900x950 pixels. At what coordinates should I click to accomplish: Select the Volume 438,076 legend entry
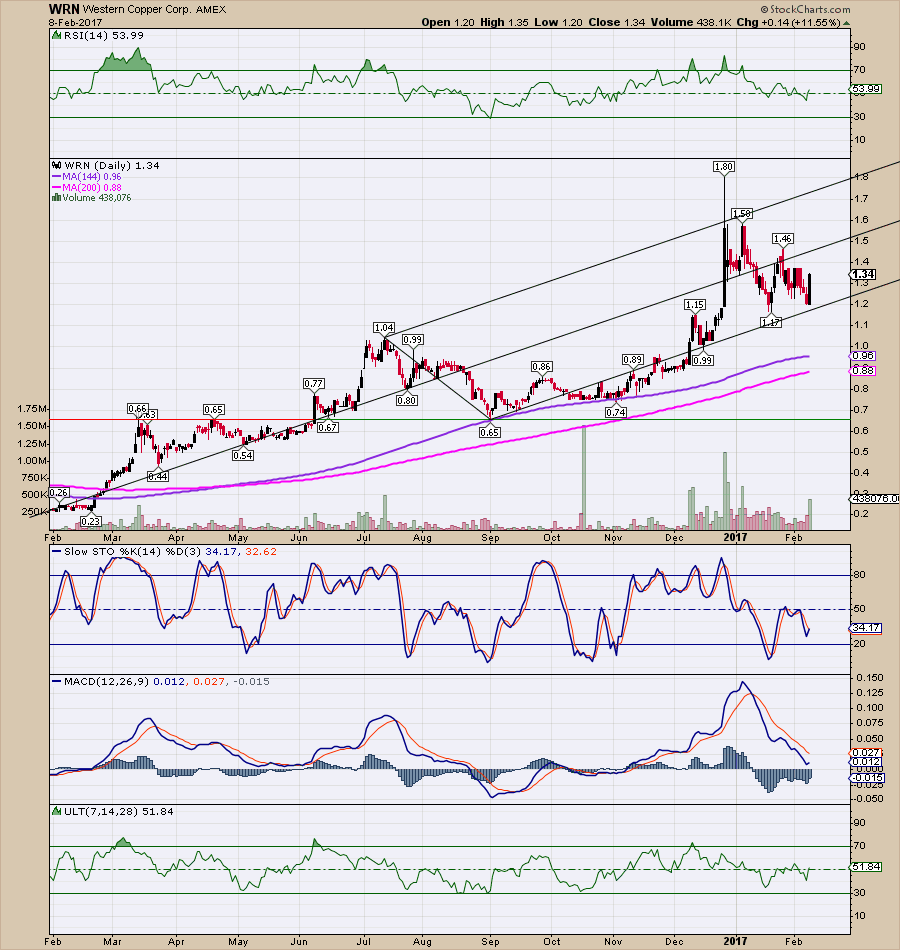pos(92,198)
